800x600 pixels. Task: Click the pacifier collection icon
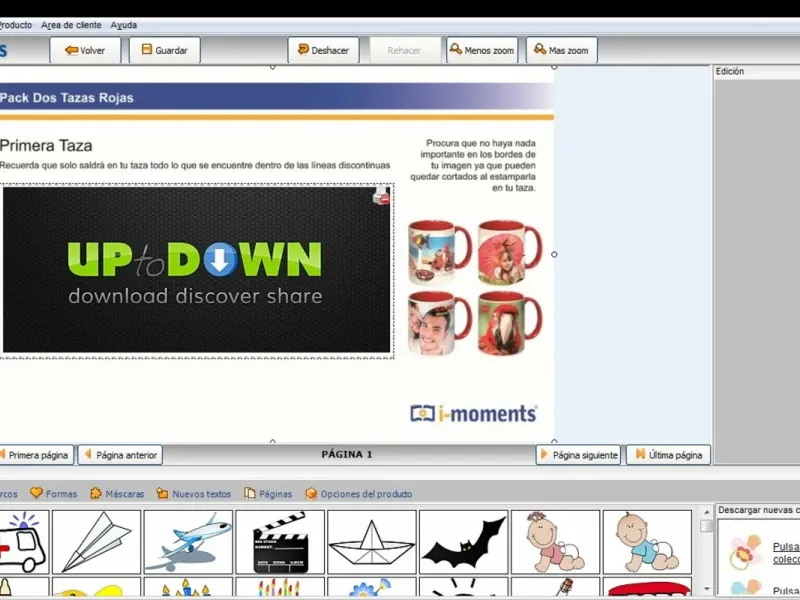[x=745, y=552]
